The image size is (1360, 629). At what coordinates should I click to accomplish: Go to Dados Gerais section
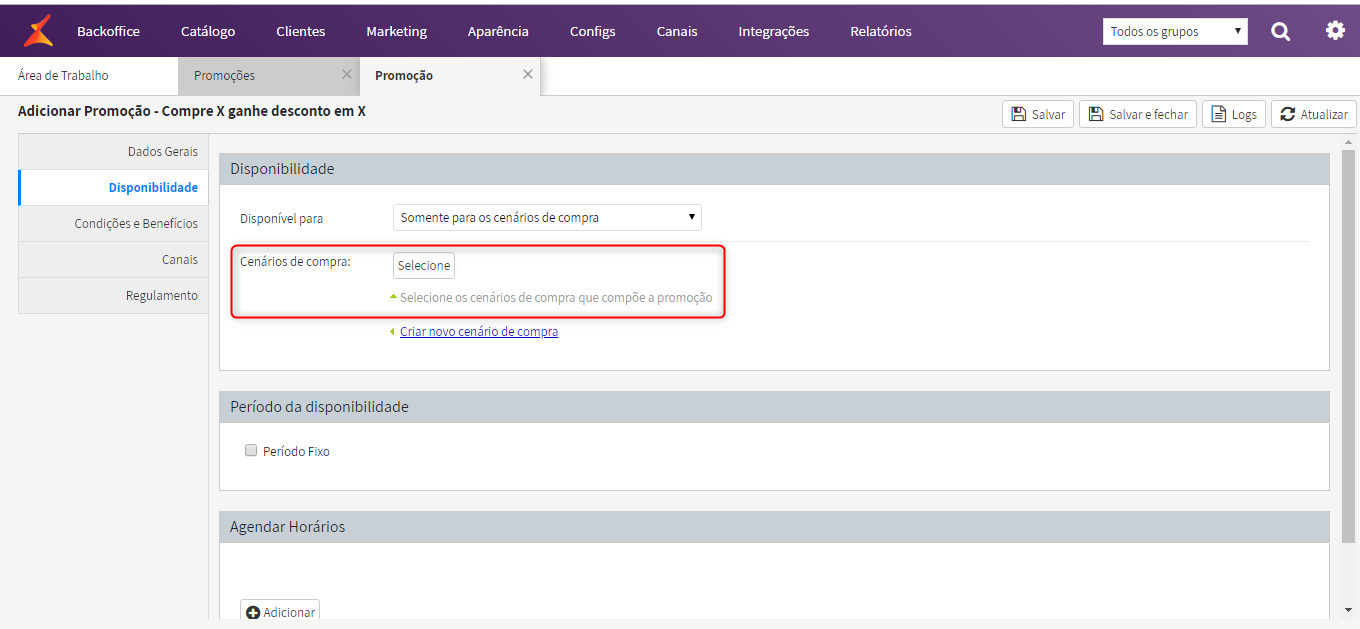(113, 152)
